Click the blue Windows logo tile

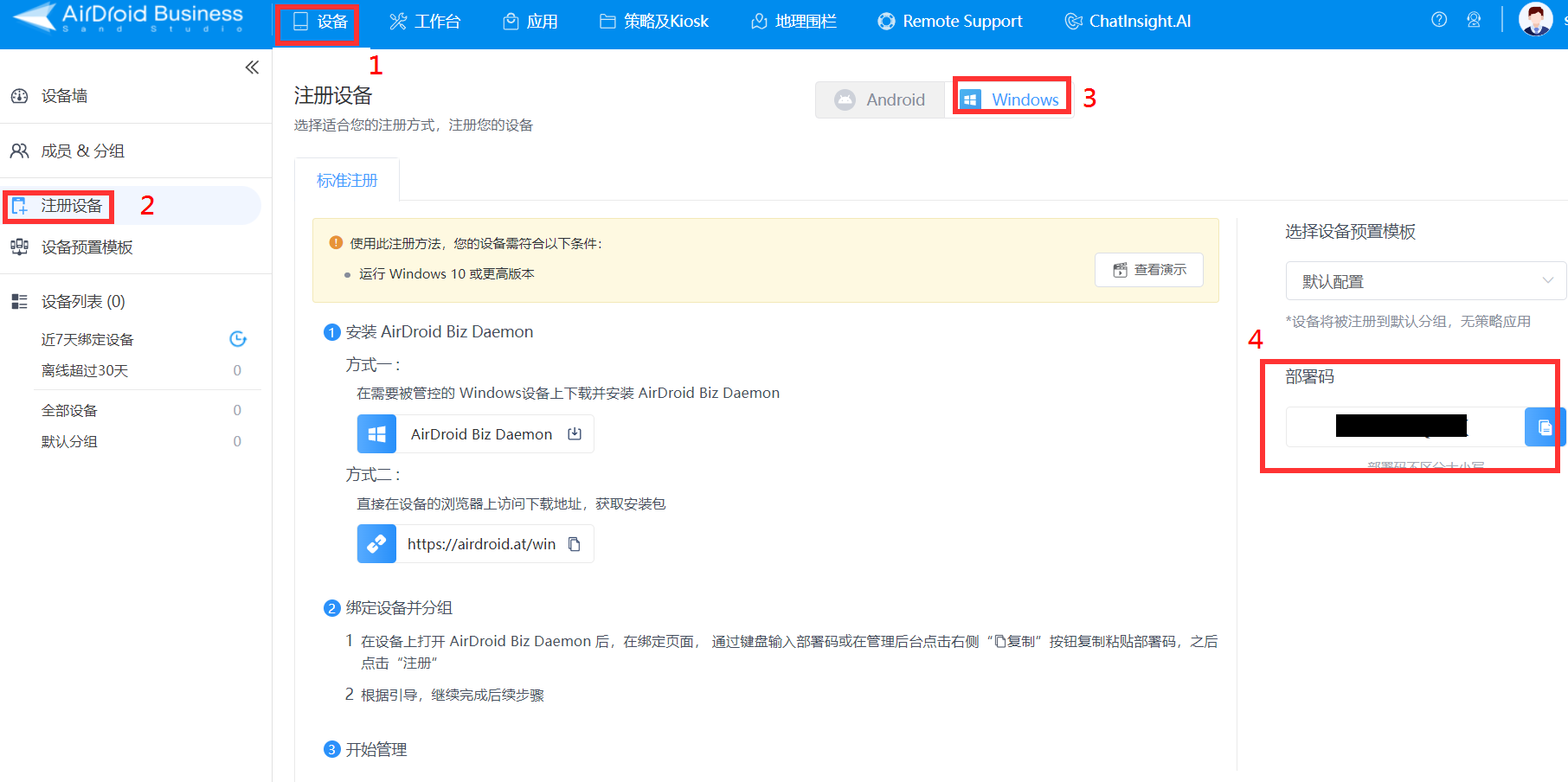coord(376,434)
